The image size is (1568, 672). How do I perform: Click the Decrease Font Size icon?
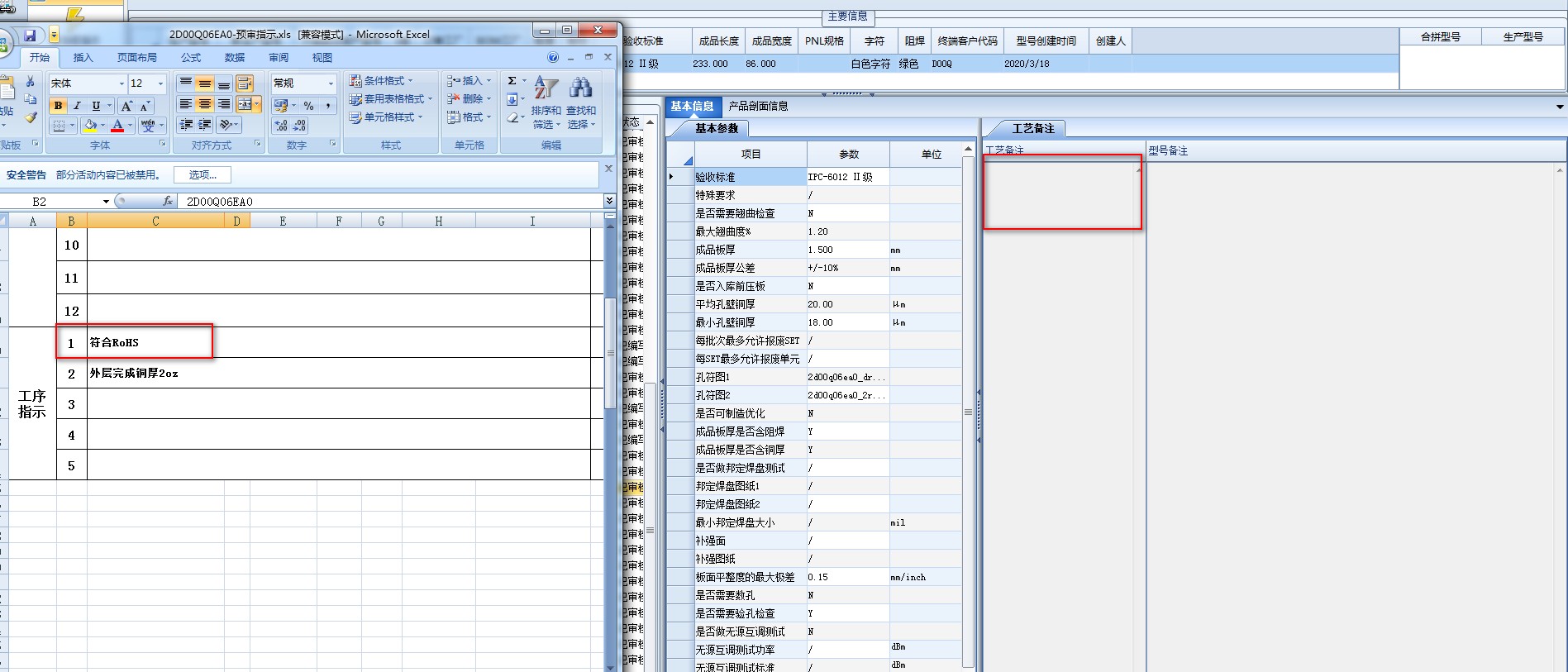(145, 106)
